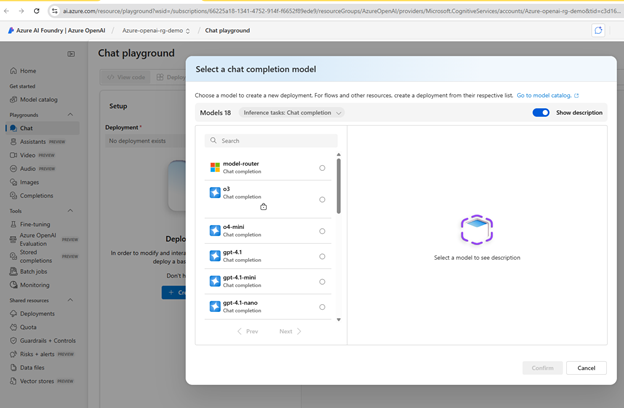The height and width of the screenshot is (408, 624).
Task: Click gpt-4.1-mini model name
Action: 239,277
